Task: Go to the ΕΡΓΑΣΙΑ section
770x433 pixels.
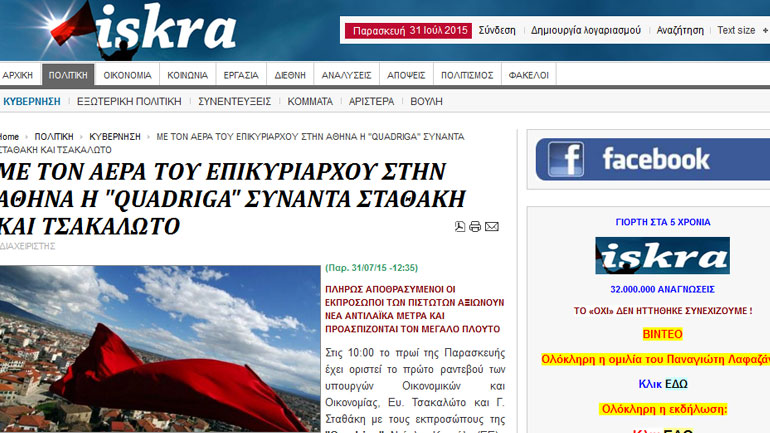Action: [241, 75]
